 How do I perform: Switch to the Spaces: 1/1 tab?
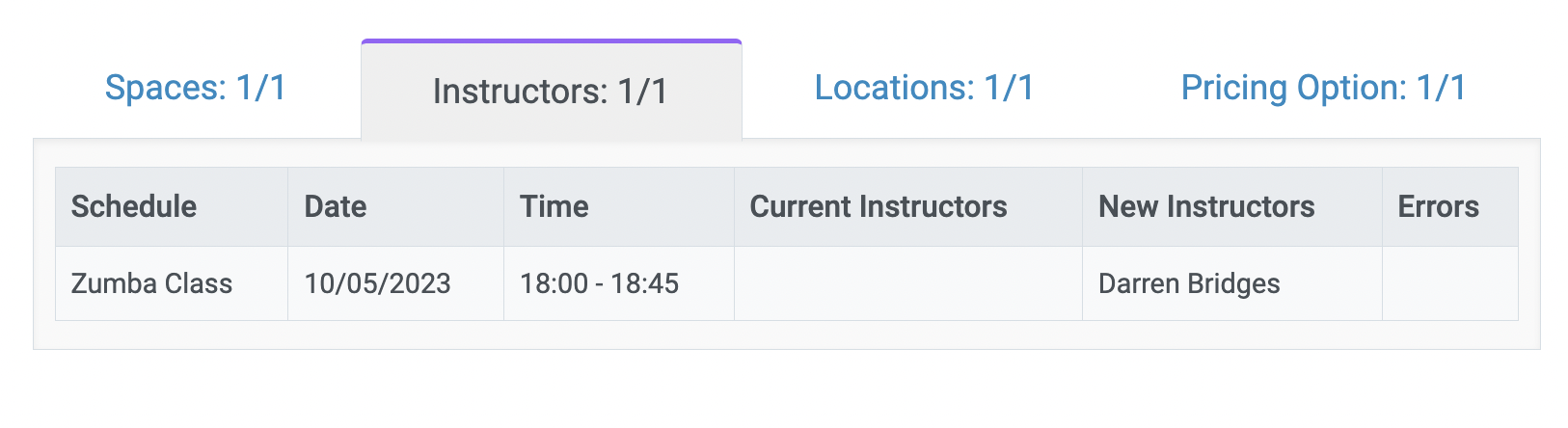pyautogui.click(x=196, y=88)
